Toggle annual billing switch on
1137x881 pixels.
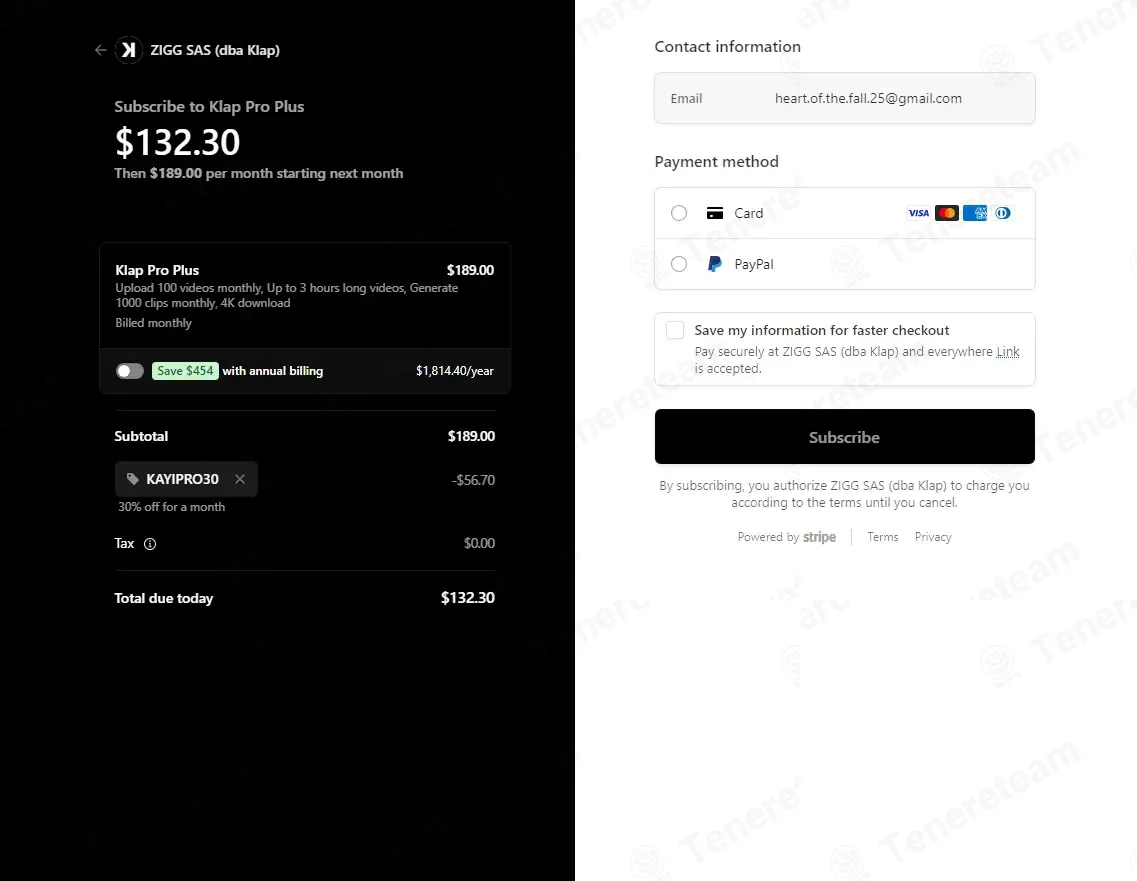click(x=130, y=371)
